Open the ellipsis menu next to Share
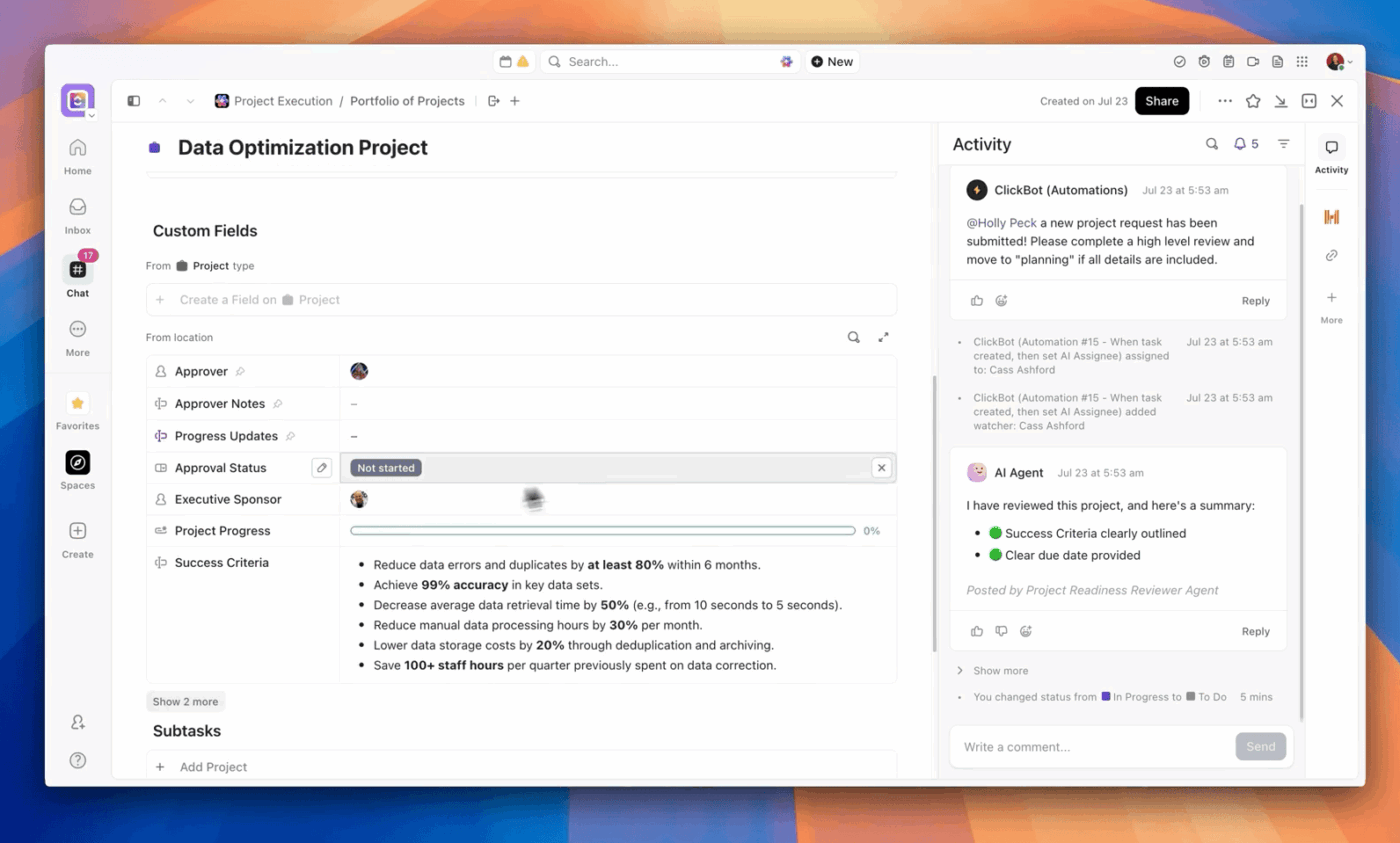The image size is (1400, 843). coord(1225,100)
